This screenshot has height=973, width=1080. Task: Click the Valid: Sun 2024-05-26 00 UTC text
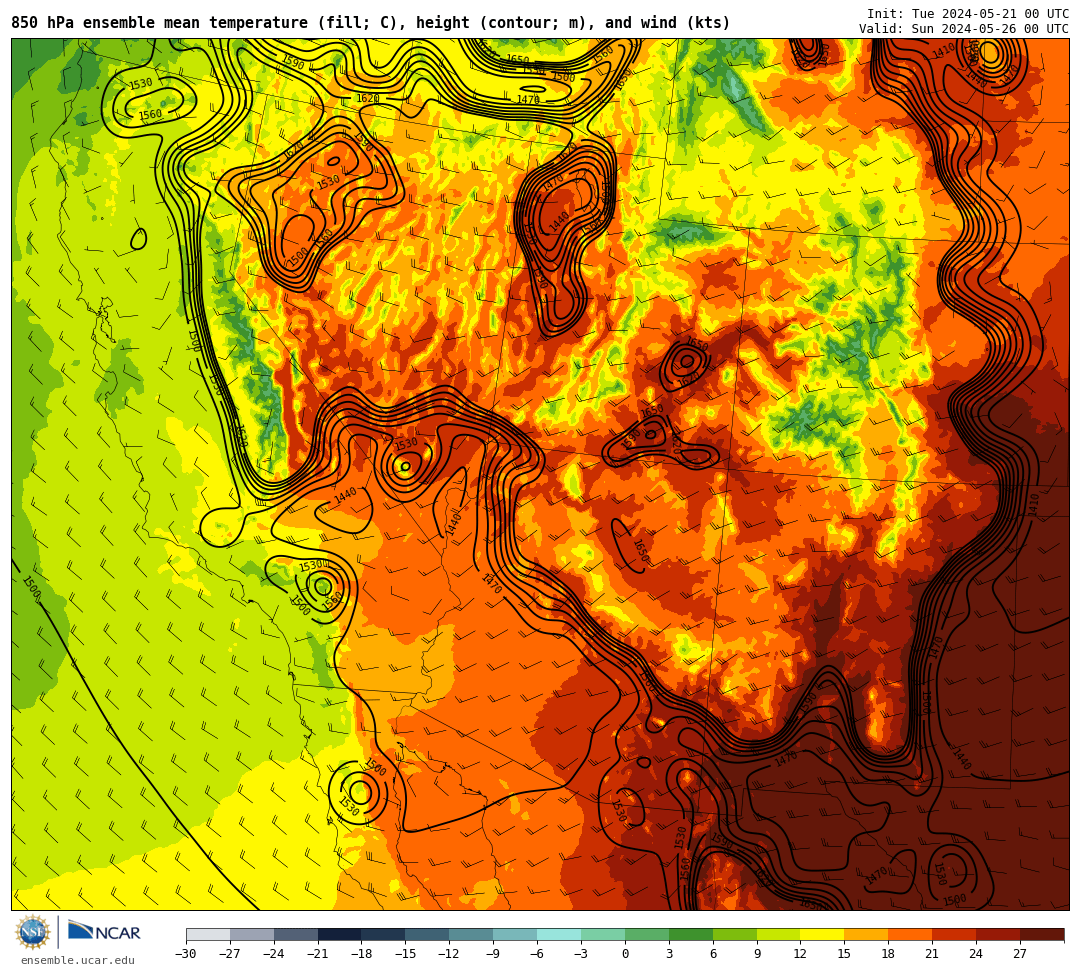[964, 28]
